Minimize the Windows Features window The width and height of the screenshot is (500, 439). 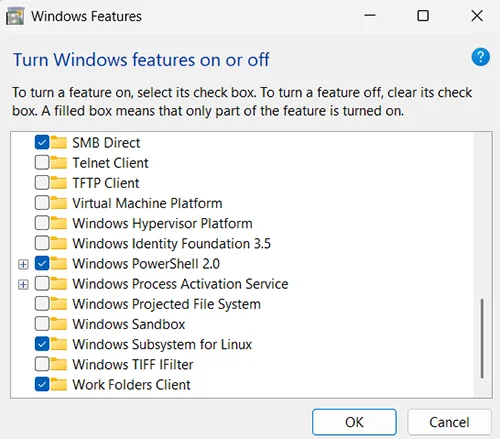click(x=370, y=16)
